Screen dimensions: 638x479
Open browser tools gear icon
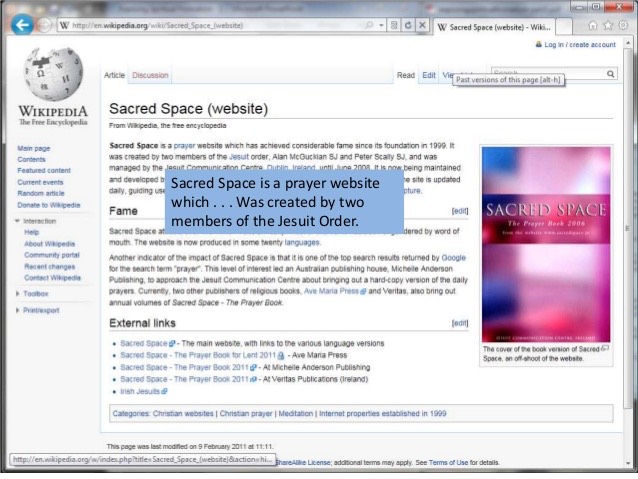623,25
